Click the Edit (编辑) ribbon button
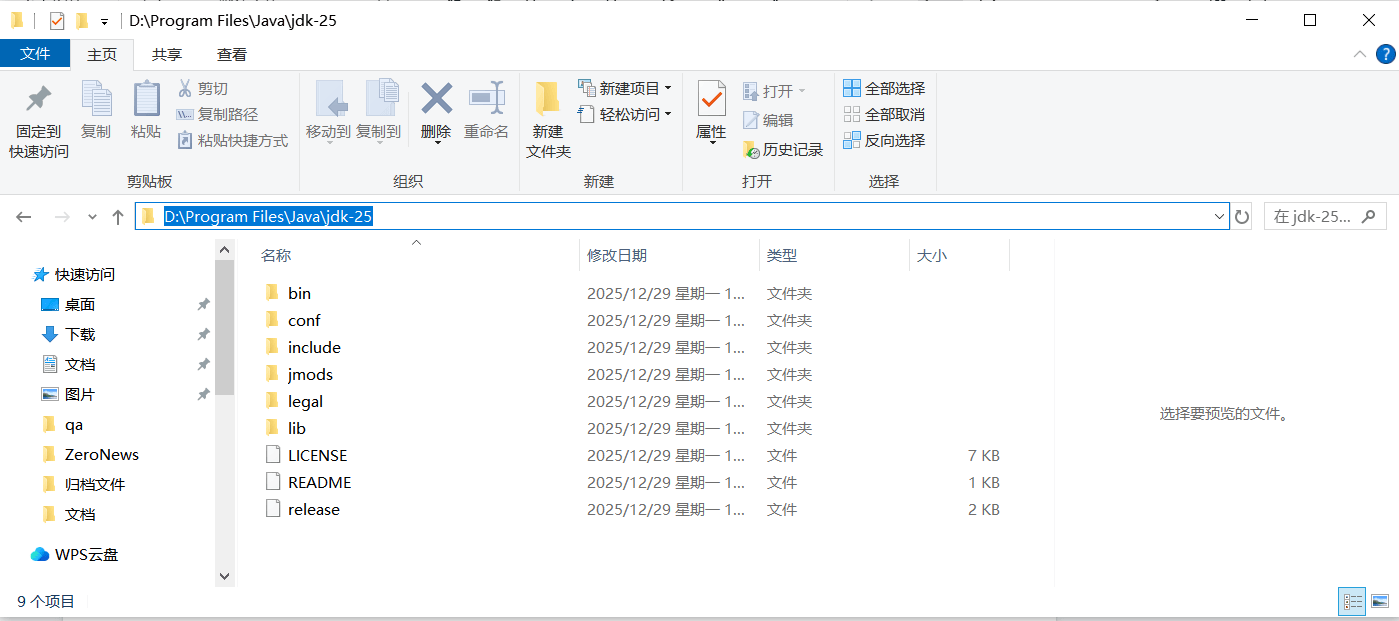Image resolution: width=1399 pixels, height=621 pixels. pyautogui.click(x=768, y=120)
